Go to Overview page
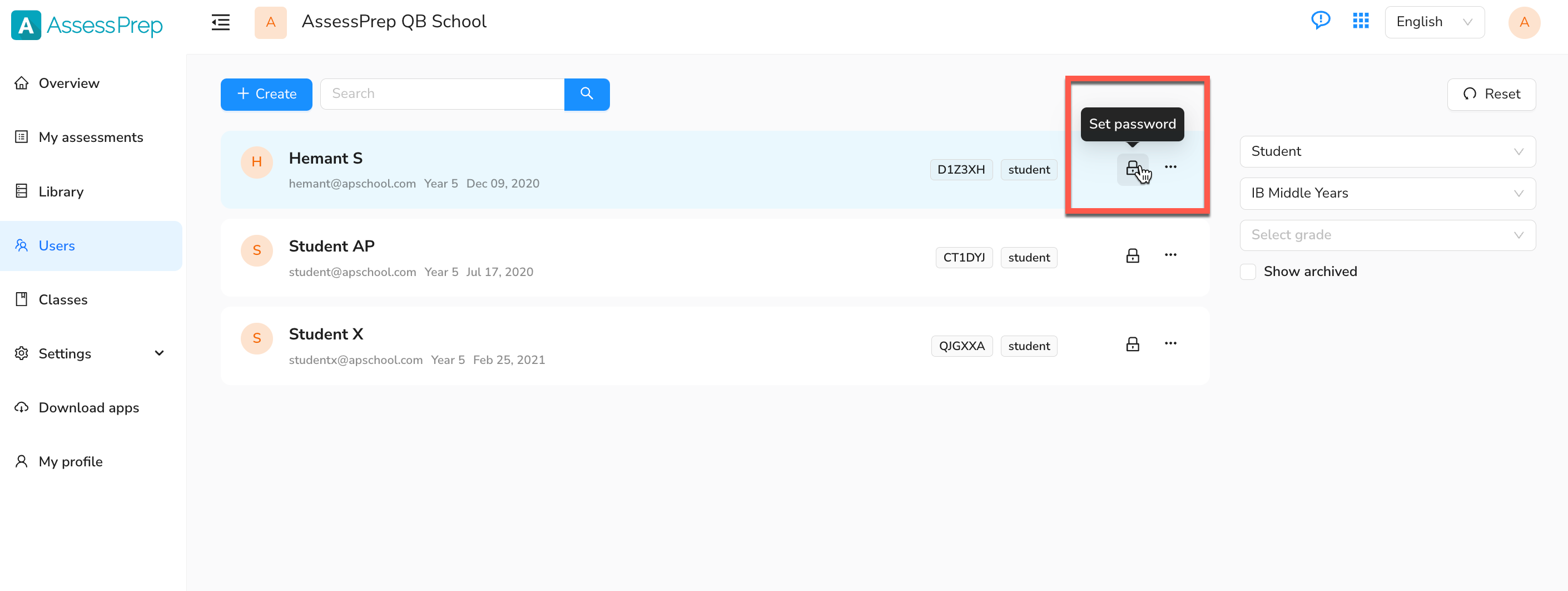The height and width of the screenshot is (591, 1568). tap(91, 83)
